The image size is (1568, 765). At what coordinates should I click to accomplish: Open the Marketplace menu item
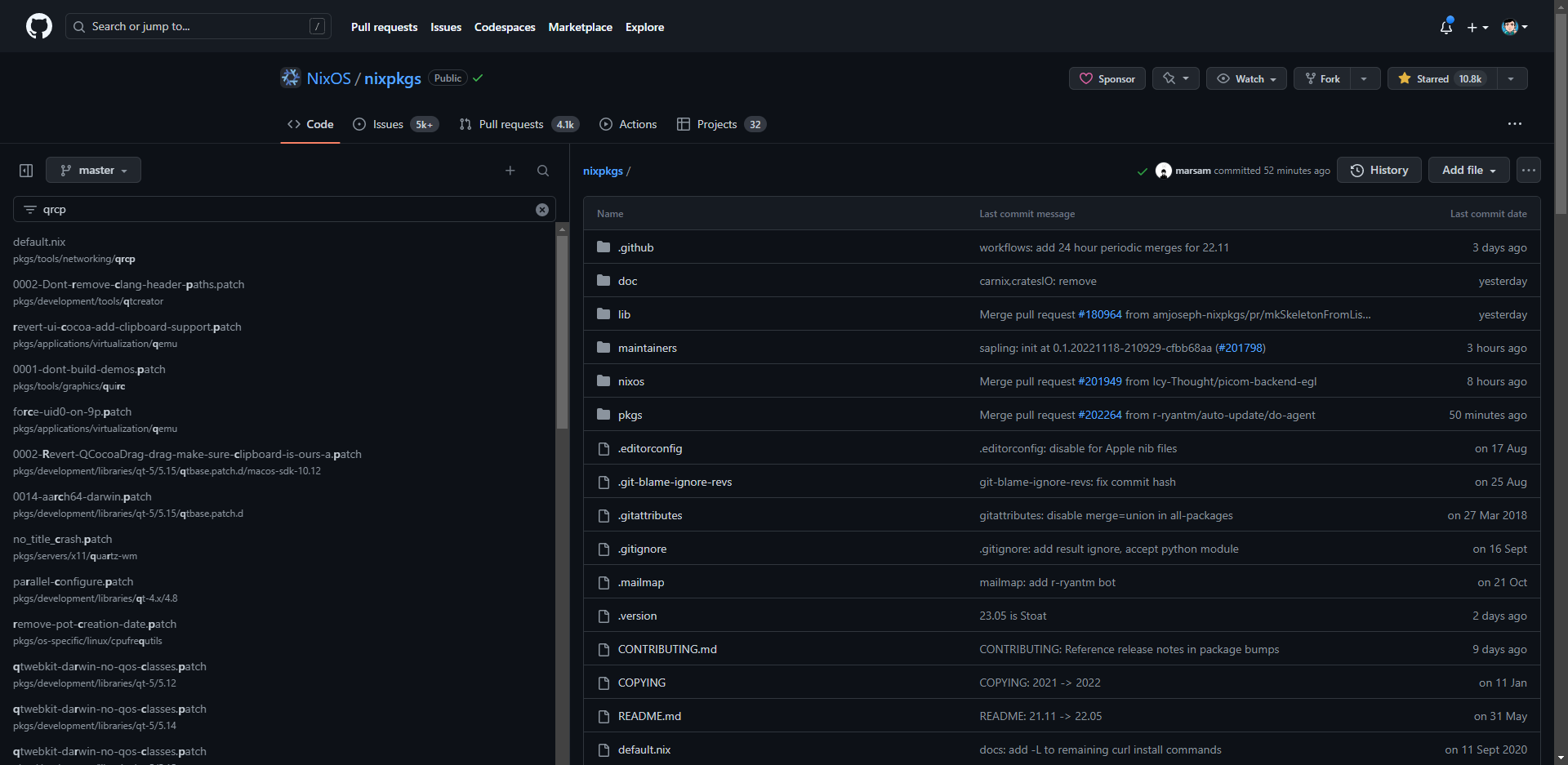click(x=580, y=27)
